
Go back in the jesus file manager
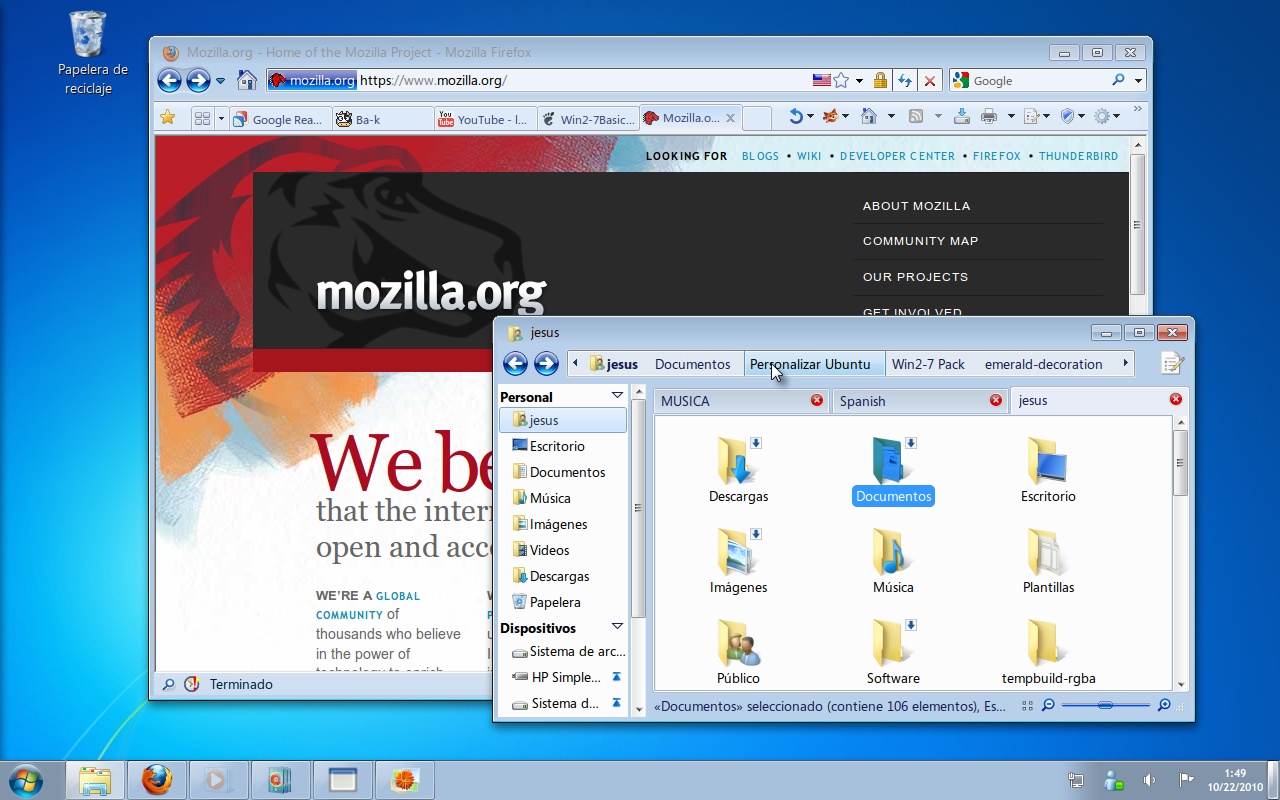pos(515,364)
